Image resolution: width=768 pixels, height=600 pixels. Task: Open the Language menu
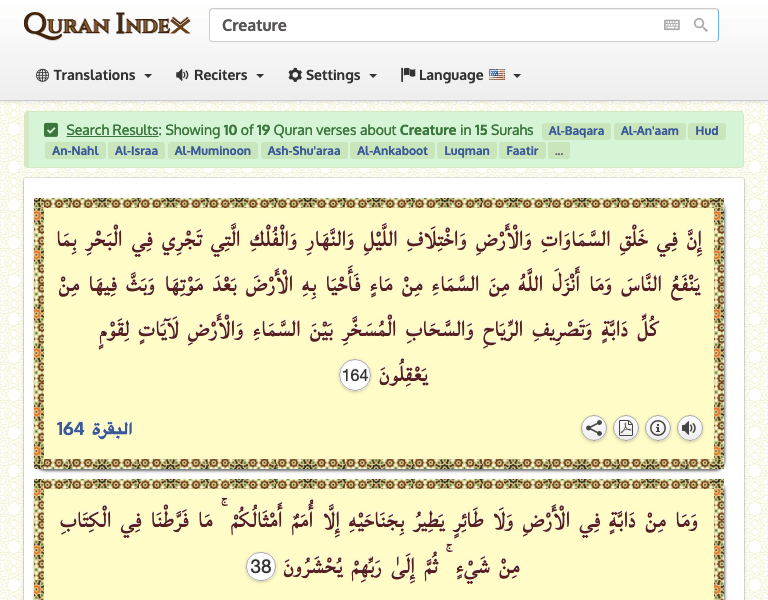click(x=460, y=75)
